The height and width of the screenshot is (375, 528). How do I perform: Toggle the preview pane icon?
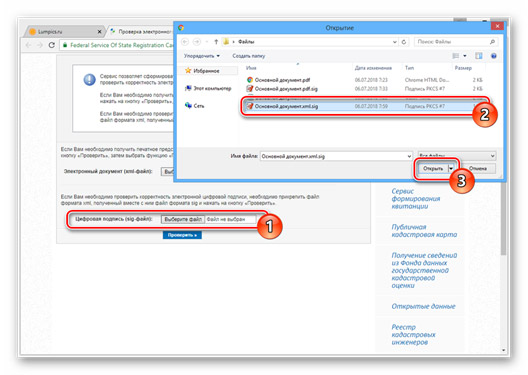point(478,56)
